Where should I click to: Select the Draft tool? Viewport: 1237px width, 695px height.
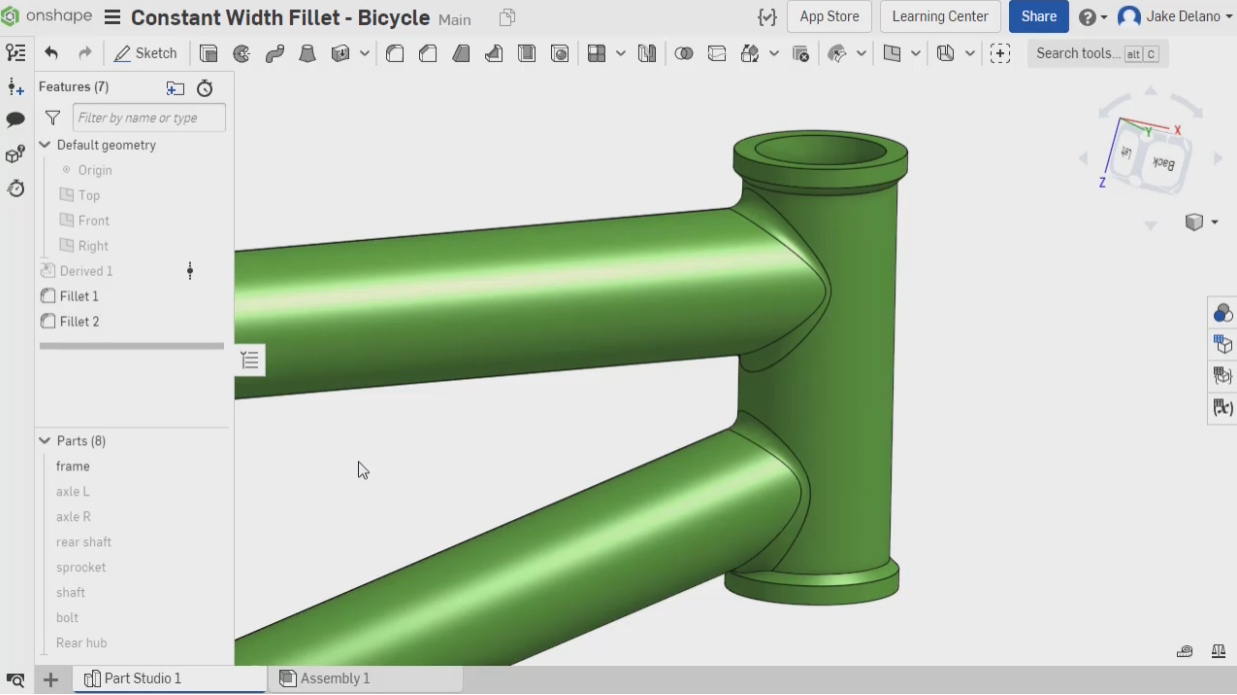[x=461, y=54]
